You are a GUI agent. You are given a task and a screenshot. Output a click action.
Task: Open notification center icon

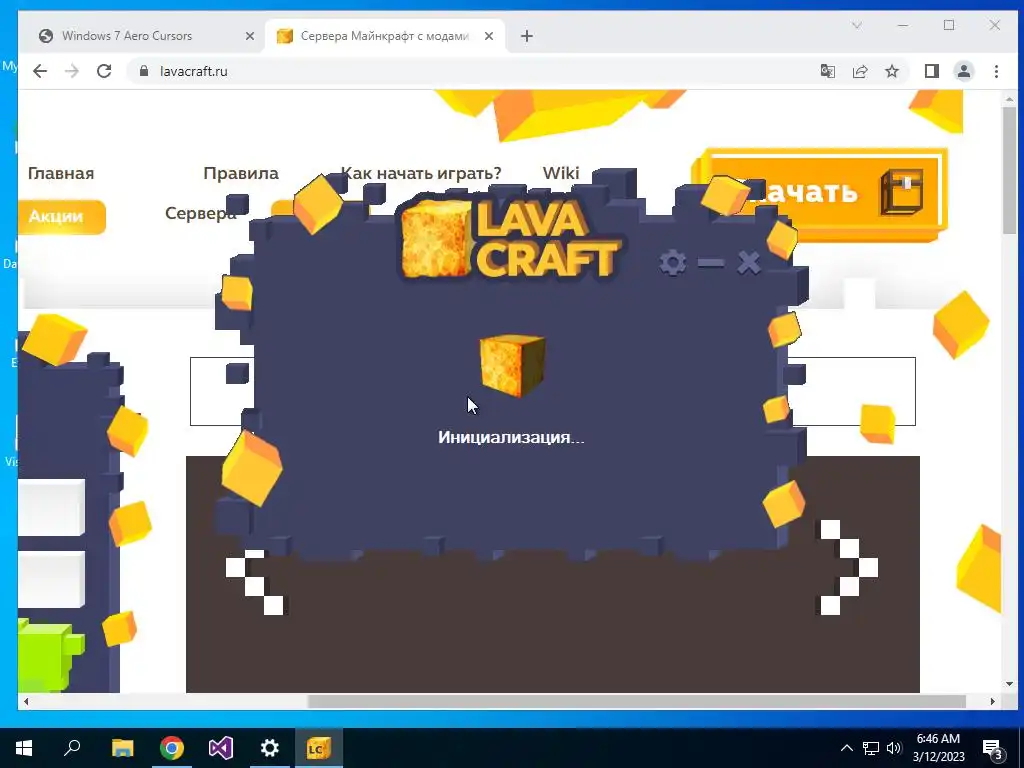pyautogui.click(x=992, y=748)
